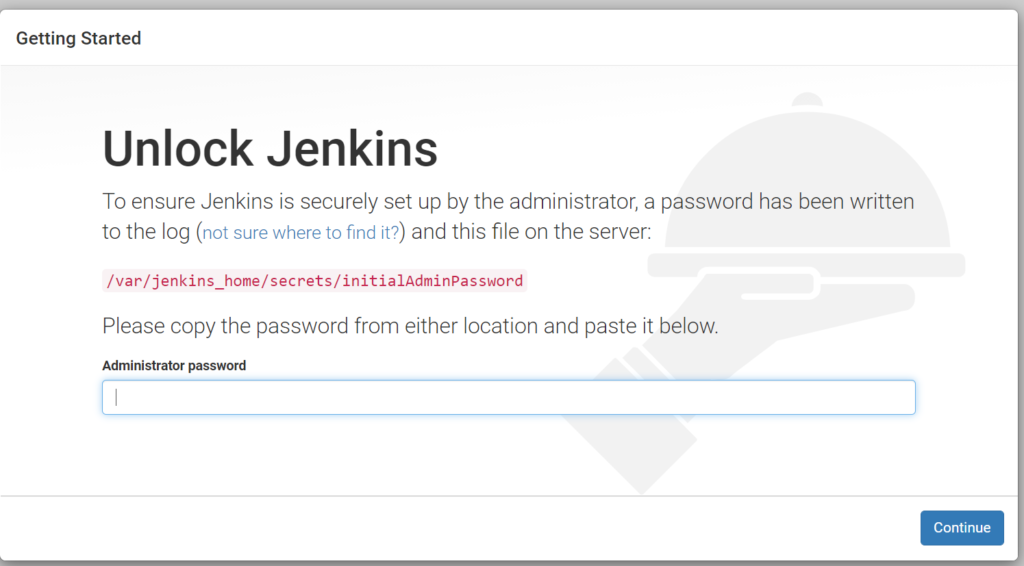The height and width of the screenshot is (566, 1024).
Task: Click the Getting Started header title
Action: tap(78, 39)
